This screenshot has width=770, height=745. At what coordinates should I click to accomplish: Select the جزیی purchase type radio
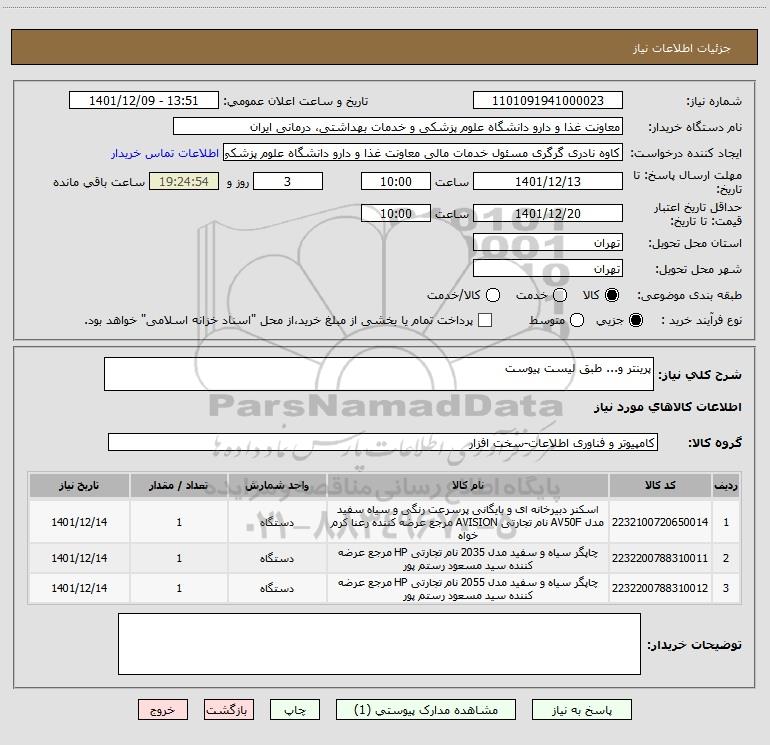635,320
